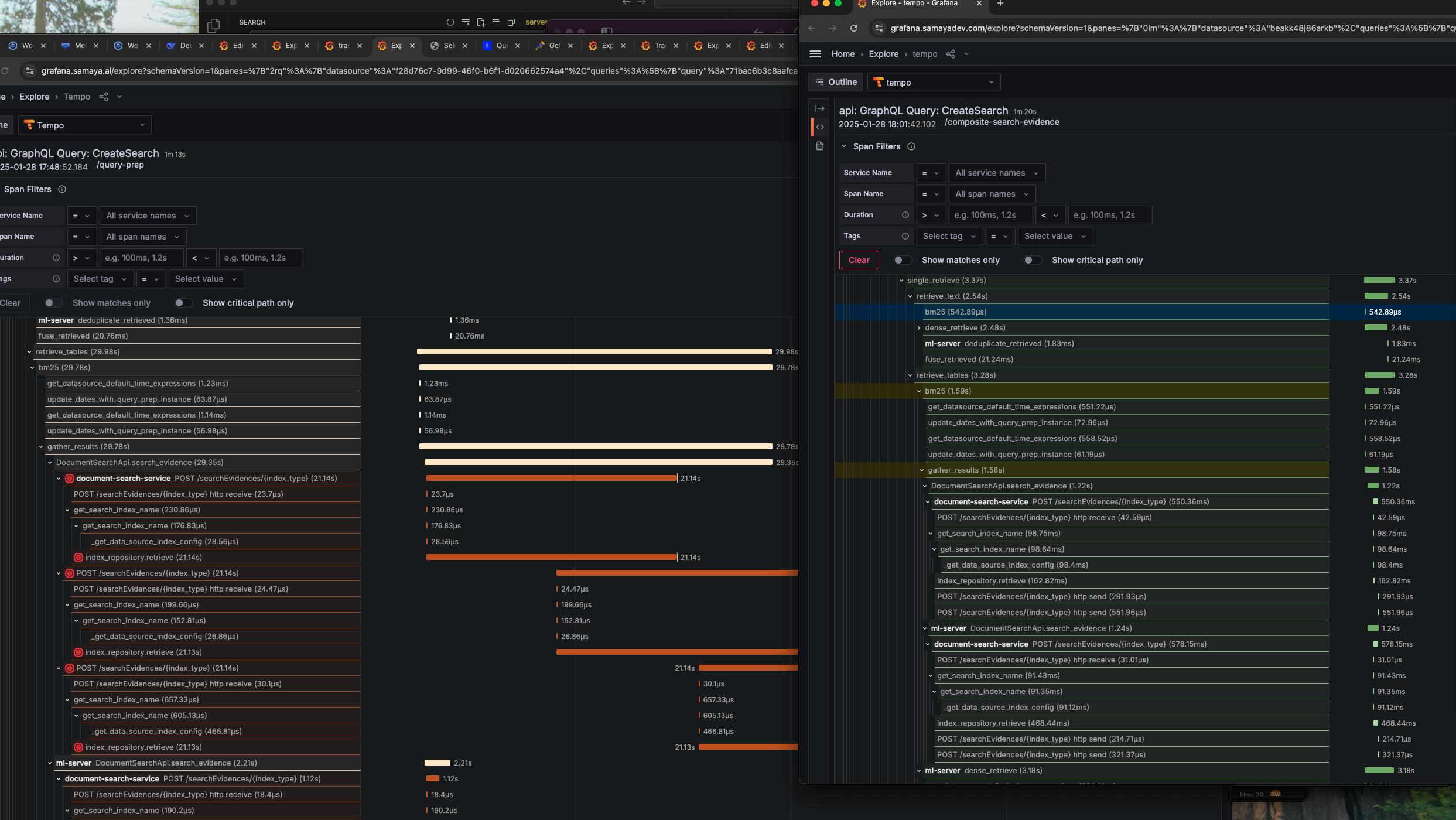Reload the right browser window page

854,28
